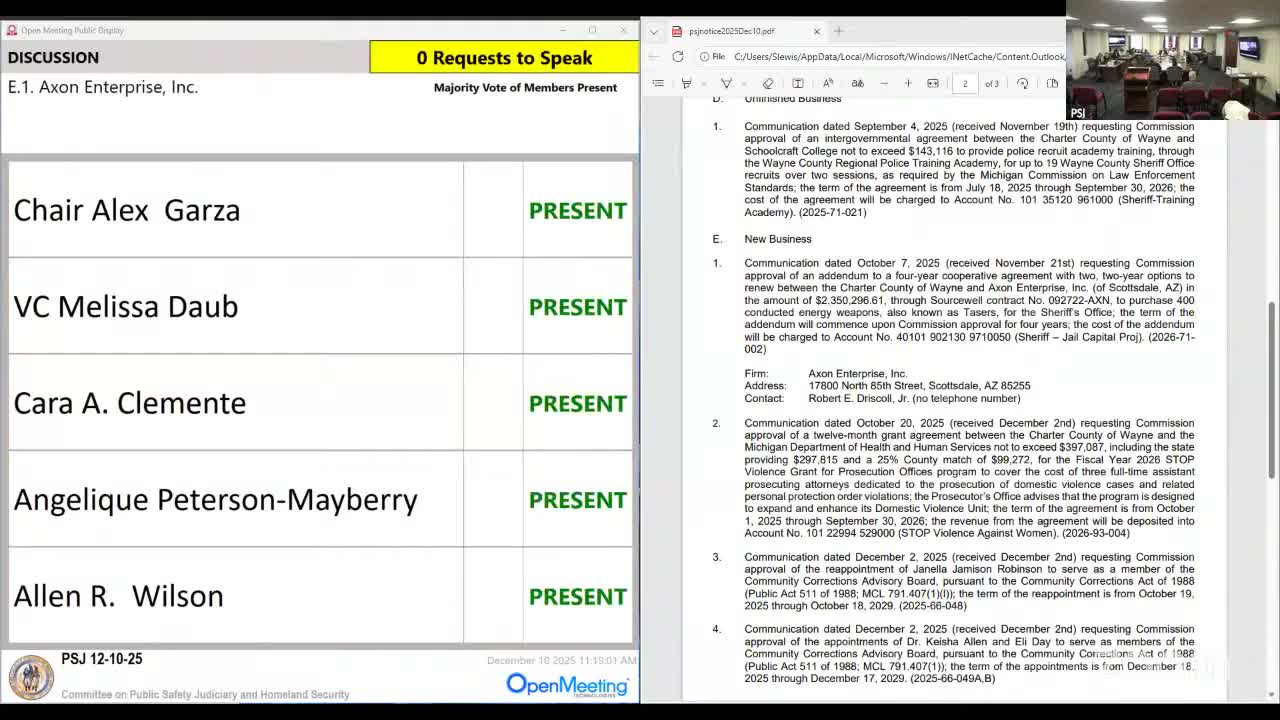Zoom out of the PDF
The height and width of the screenshot is (720, 1280).
884,83
